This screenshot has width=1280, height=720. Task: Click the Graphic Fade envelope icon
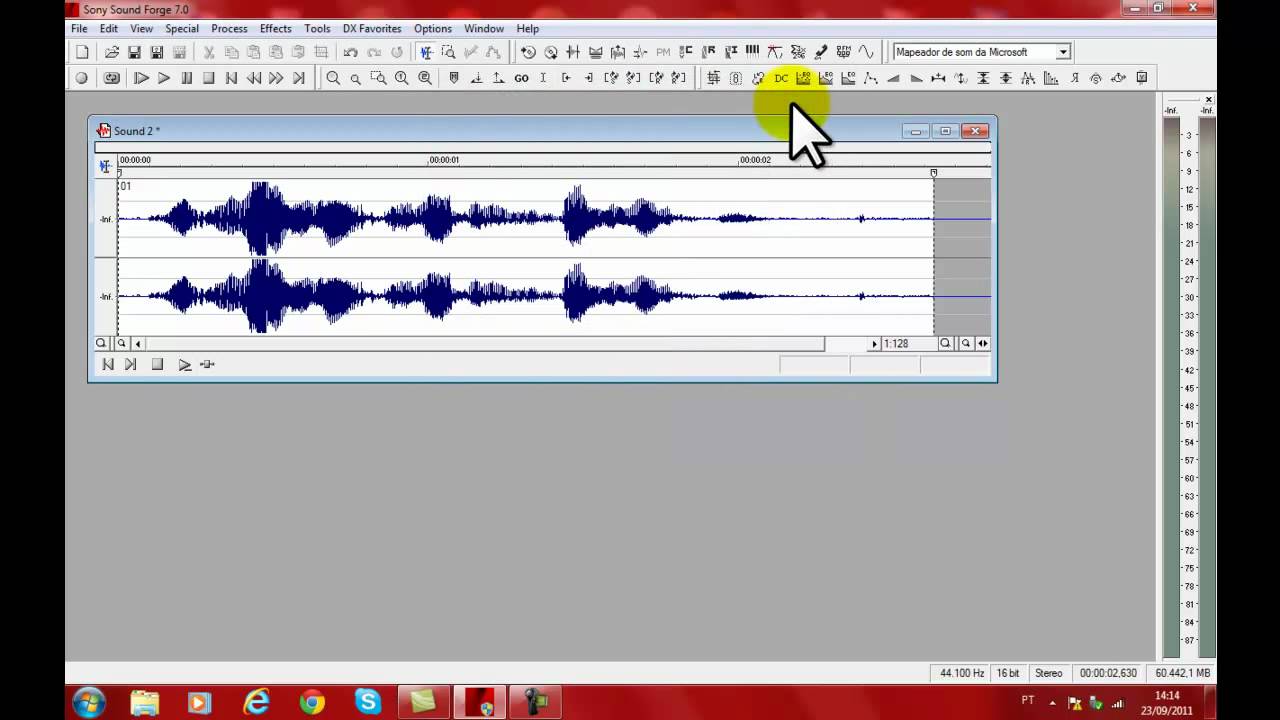(x=871, y=78)
